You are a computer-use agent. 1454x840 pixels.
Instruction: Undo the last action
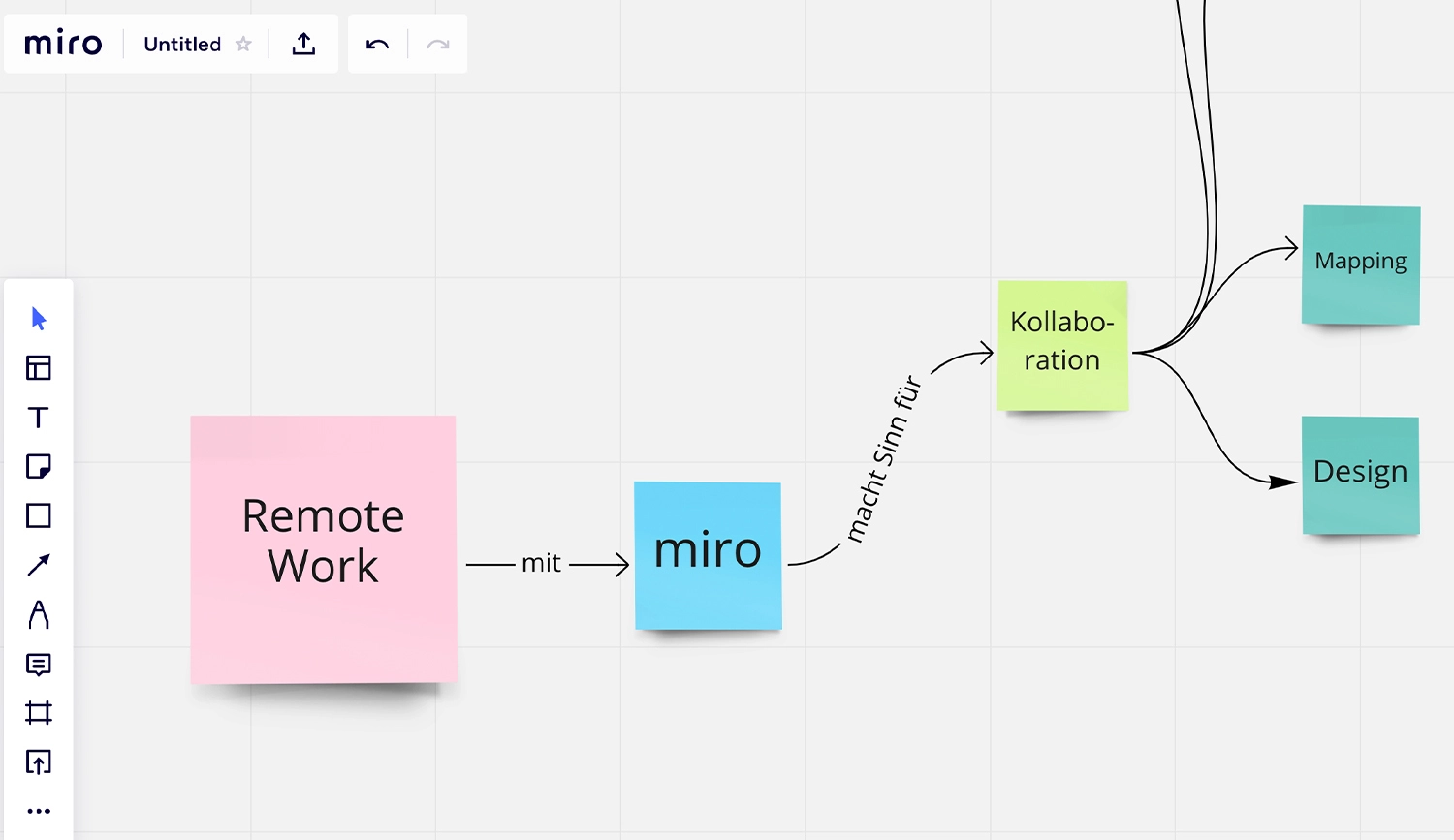(378, 44)
